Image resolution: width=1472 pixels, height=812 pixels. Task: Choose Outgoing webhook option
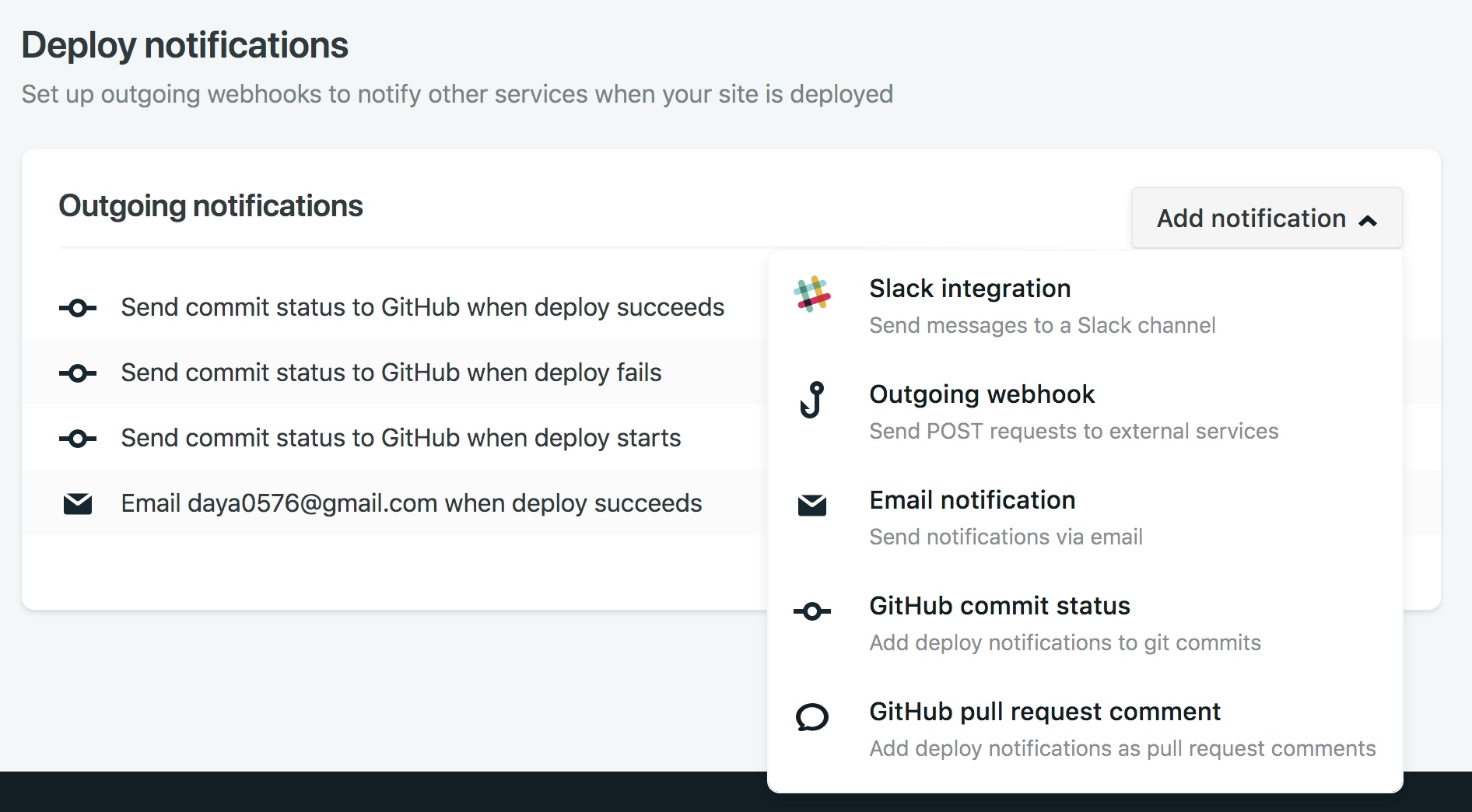click(x=981, y=394)
